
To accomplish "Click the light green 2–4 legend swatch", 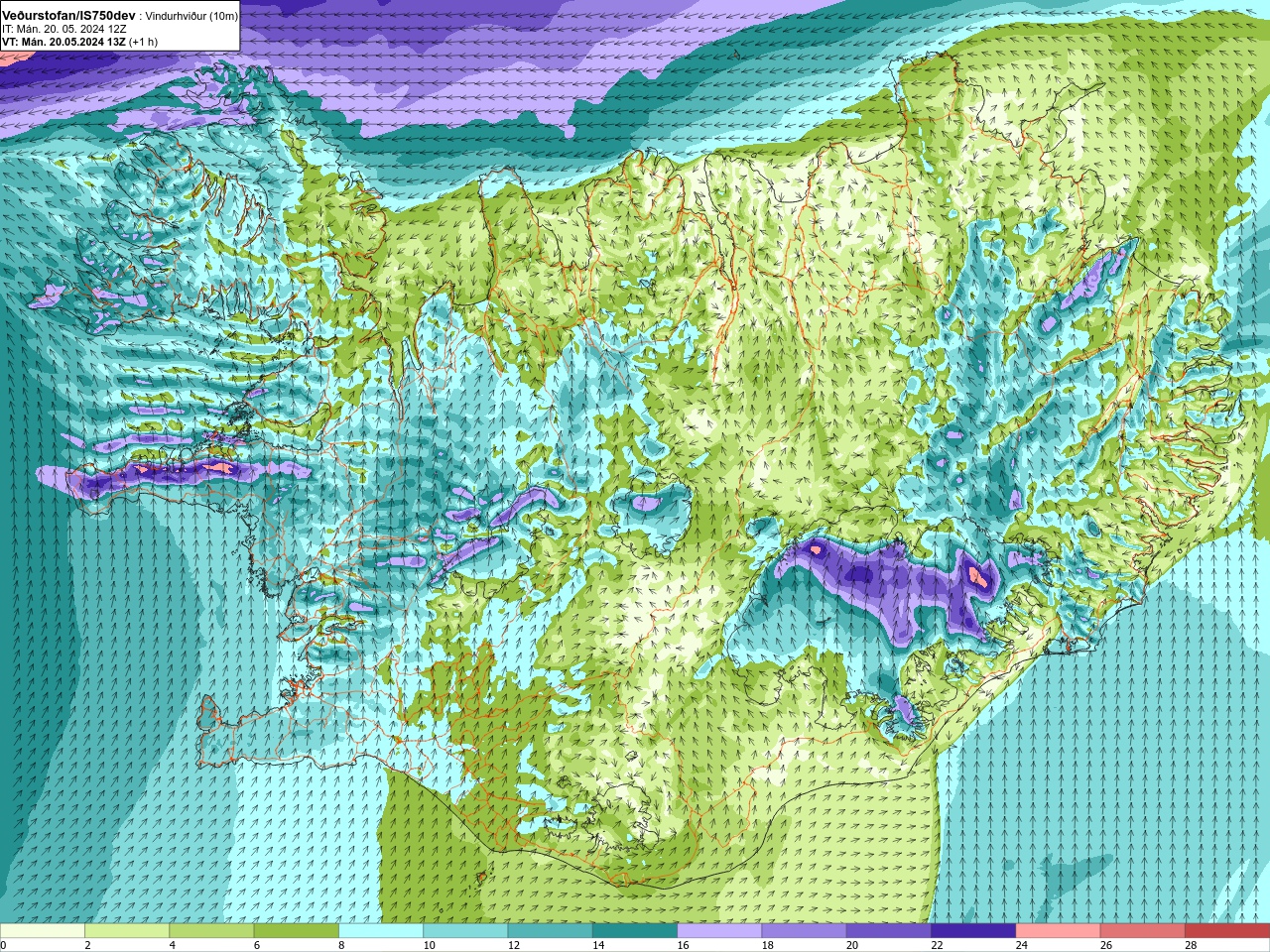I will [127, 930].
